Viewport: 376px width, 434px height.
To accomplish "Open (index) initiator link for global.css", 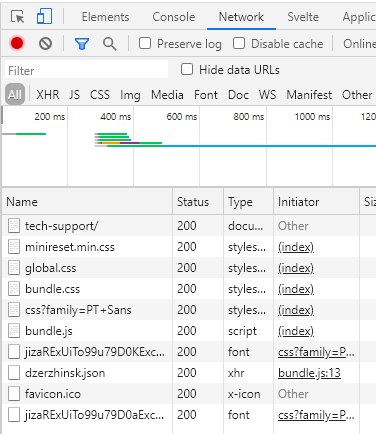I will point(296,268).
